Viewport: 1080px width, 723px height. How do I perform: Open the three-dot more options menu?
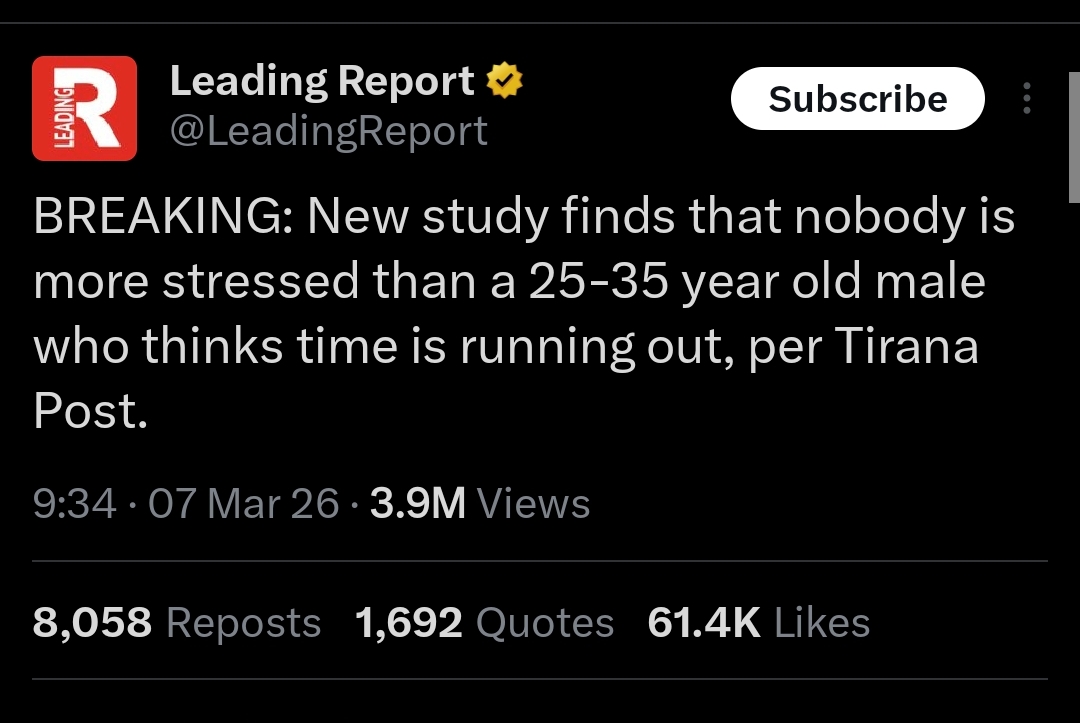tap(1026, 98)
